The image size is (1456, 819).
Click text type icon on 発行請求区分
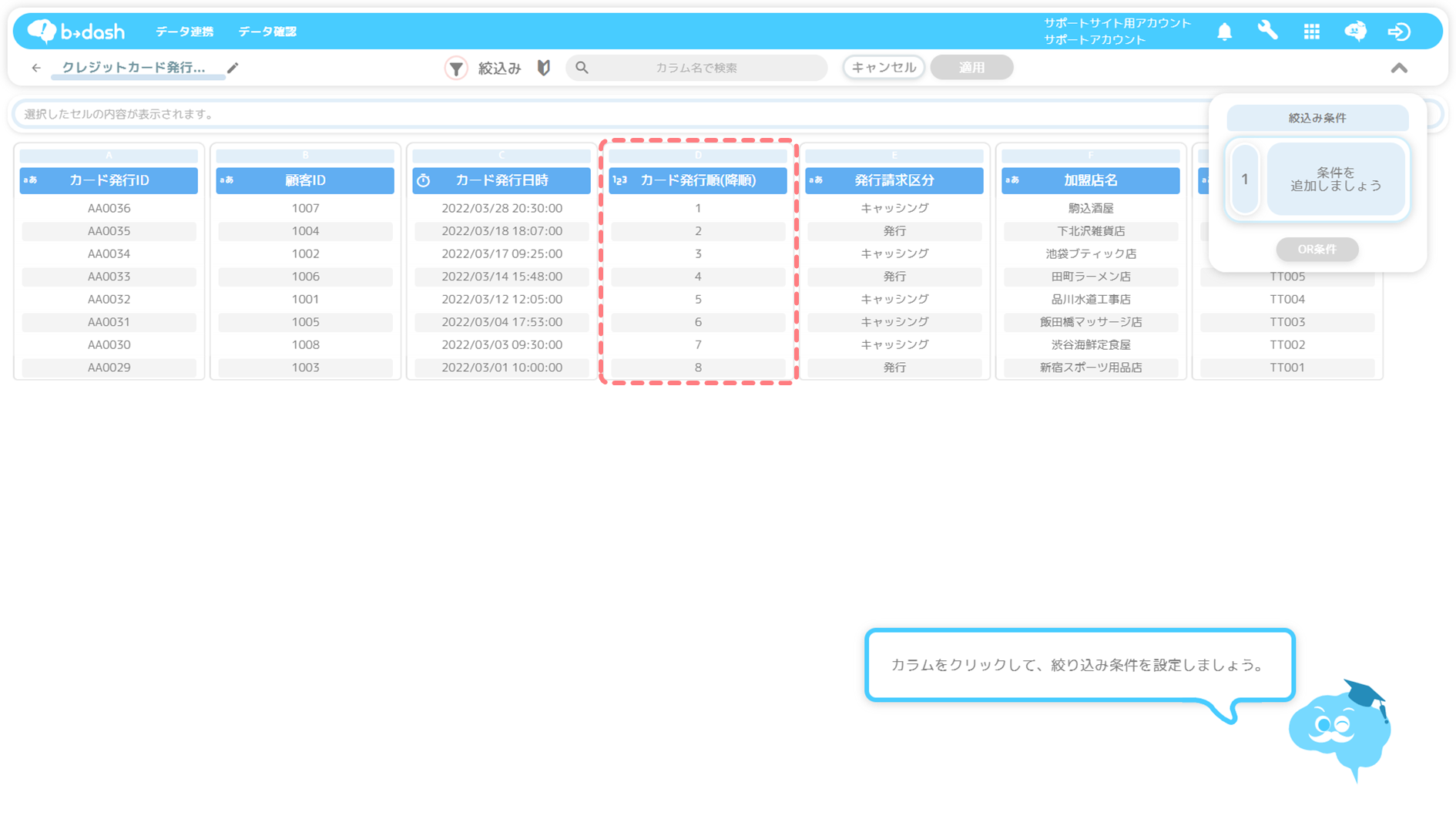[817, 180]
